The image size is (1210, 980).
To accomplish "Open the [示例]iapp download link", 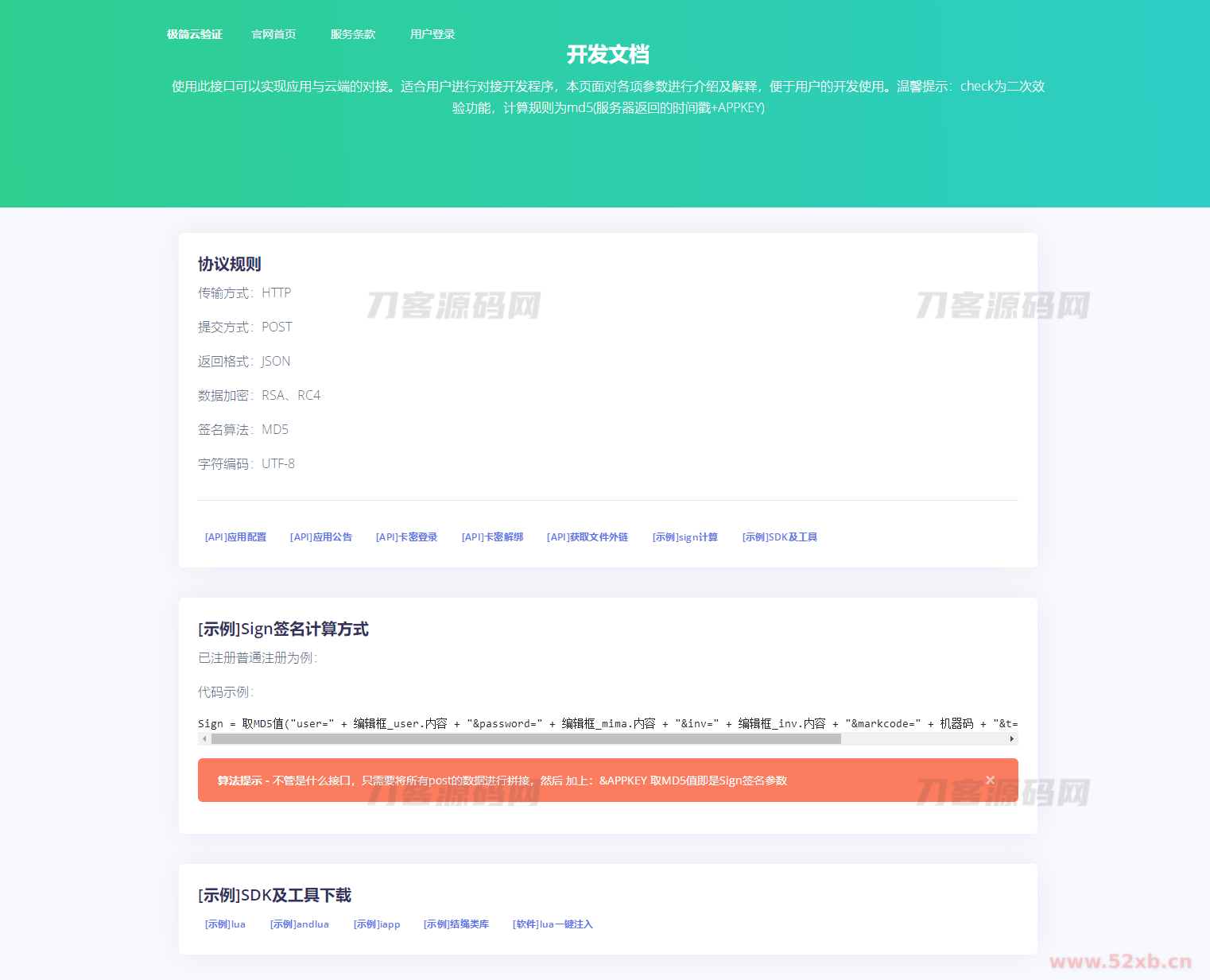I will point(377,924).
